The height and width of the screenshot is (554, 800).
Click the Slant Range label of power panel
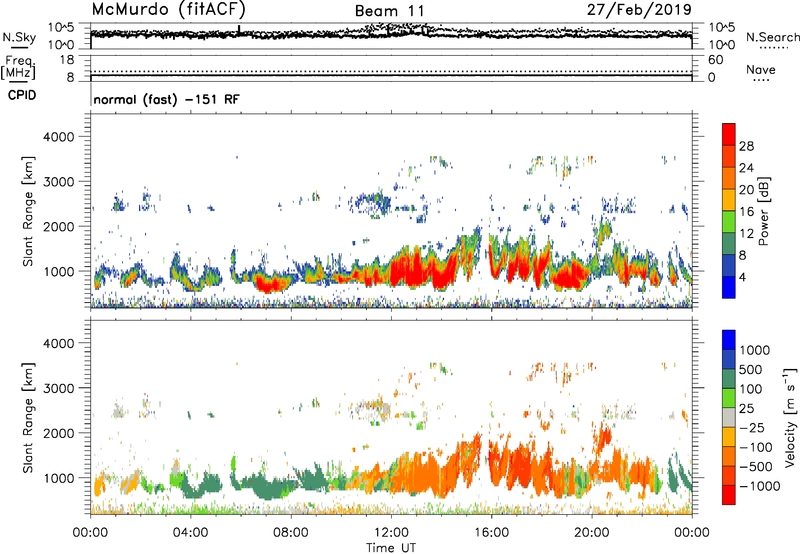click(28, 212)
